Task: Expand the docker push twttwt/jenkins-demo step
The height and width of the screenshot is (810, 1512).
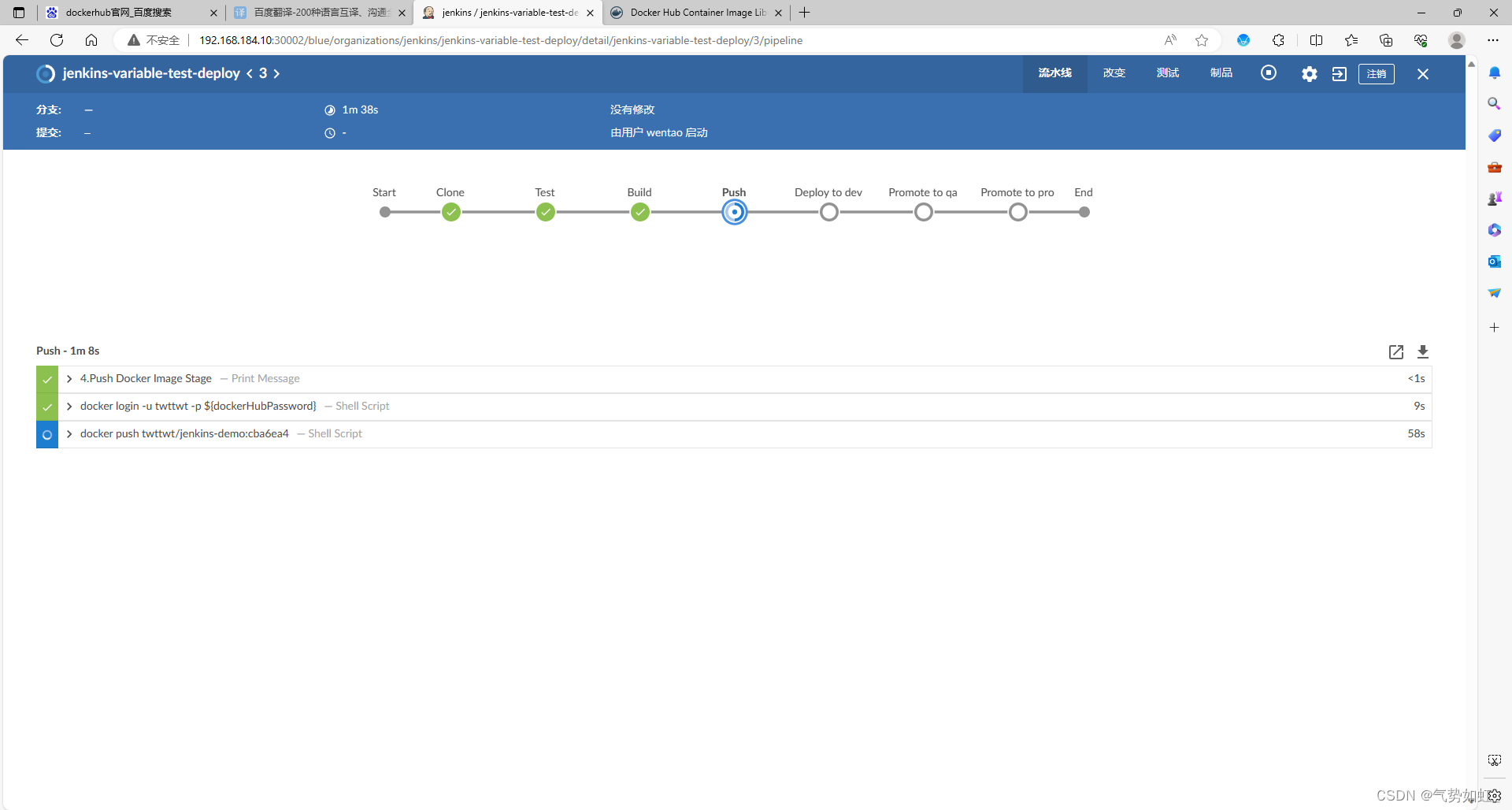Action: [x=69, y=434]
